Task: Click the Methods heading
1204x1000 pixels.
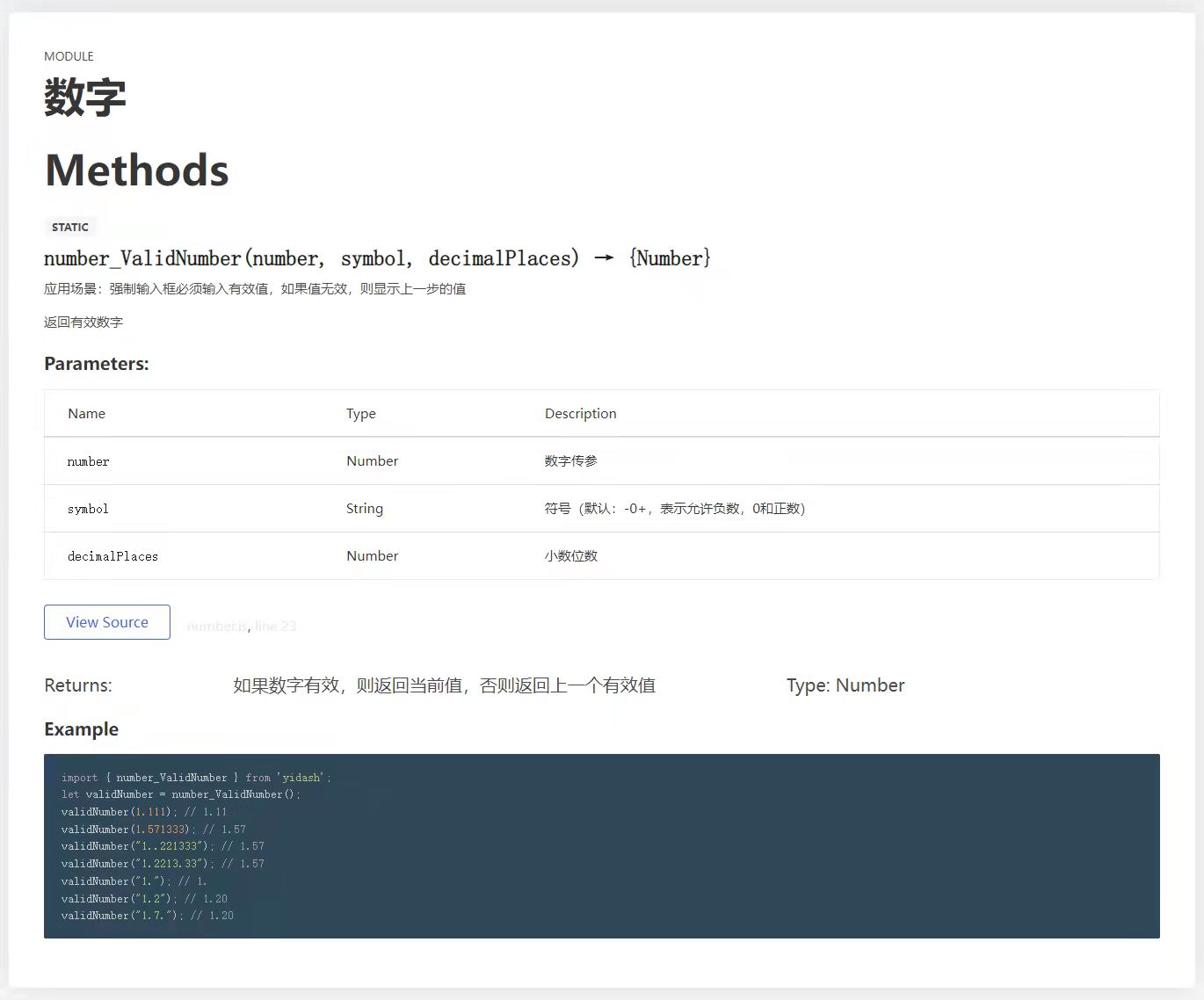Action: (x=136, y=170)
